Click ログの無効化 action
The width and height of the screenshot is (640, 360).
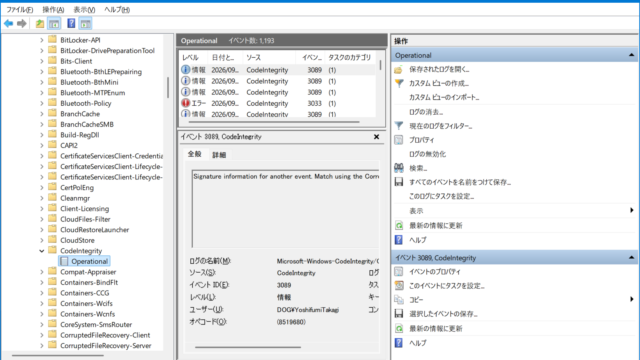click(x=427, y=154)
